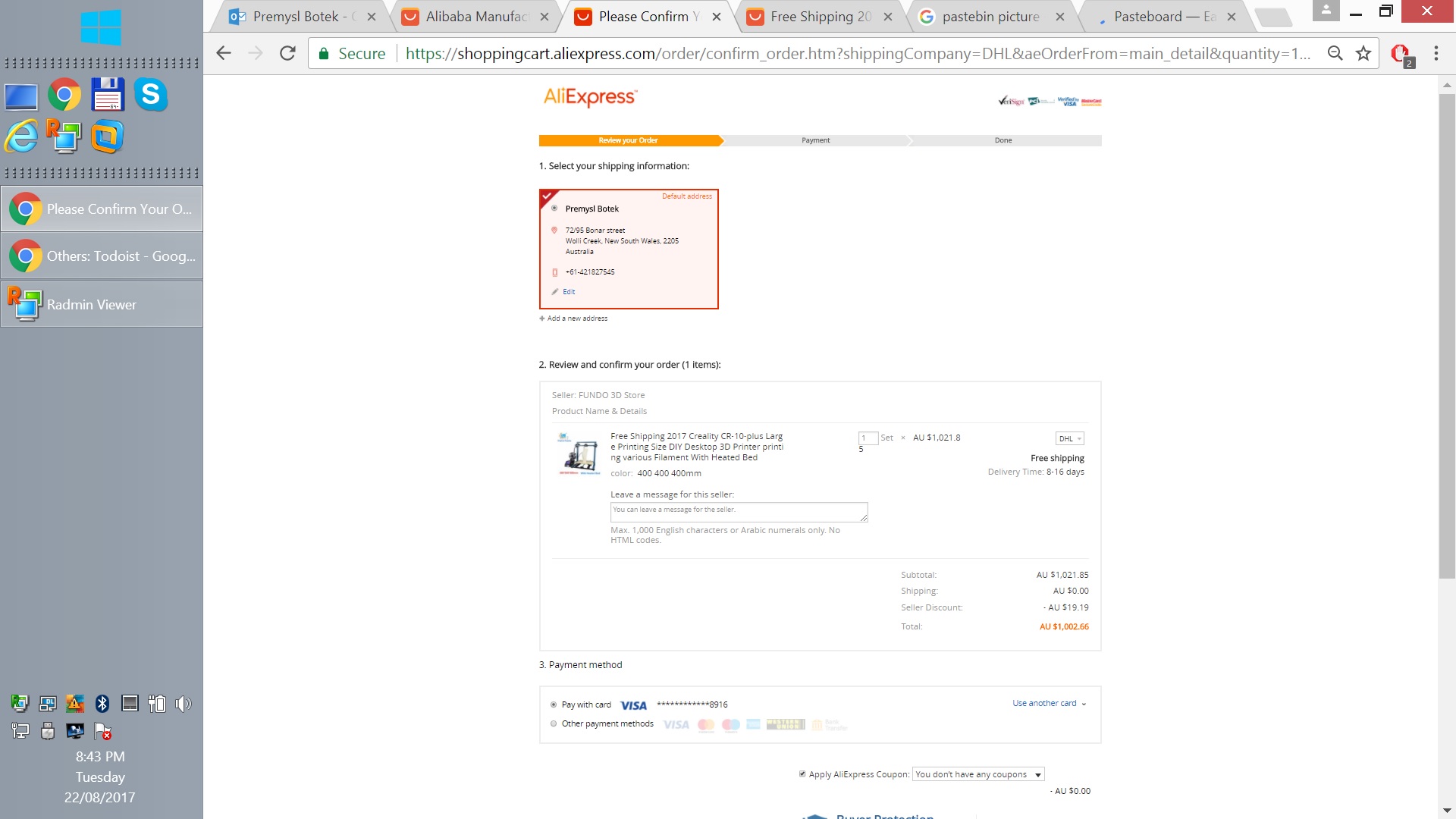Open the Internet Explorer quick launch icon
The image size is (1456, 819).
[21, 136]
